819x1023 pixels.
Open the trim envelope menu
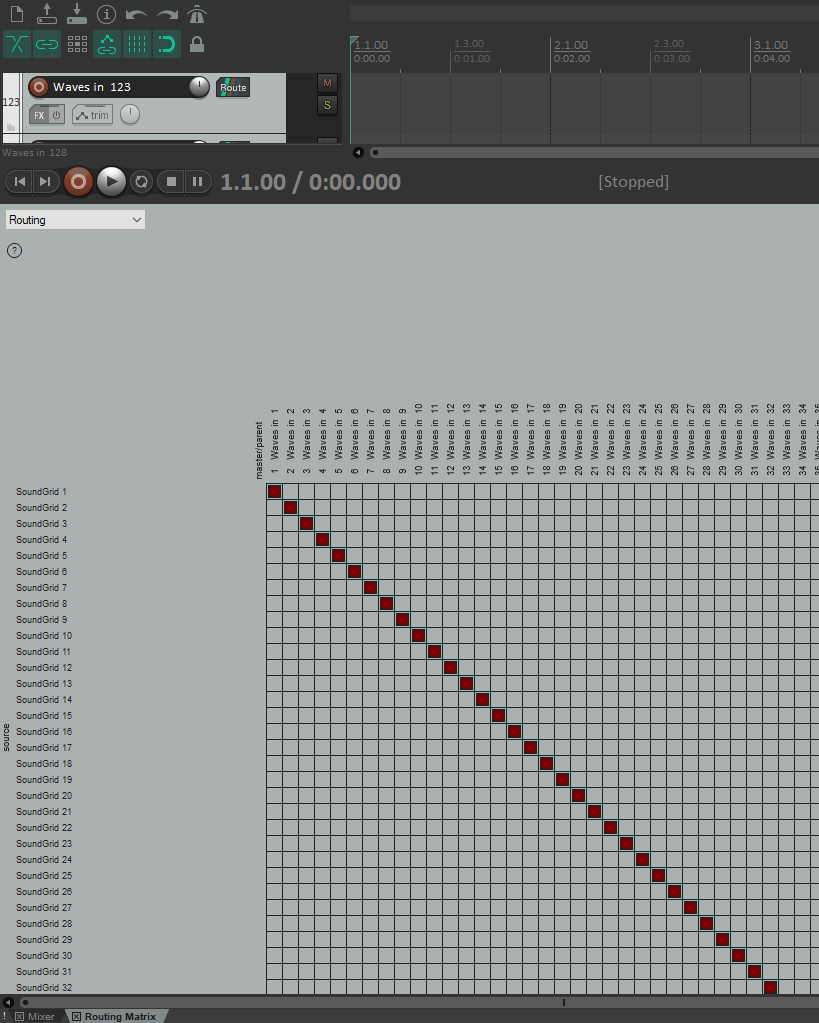click(92, 115)
